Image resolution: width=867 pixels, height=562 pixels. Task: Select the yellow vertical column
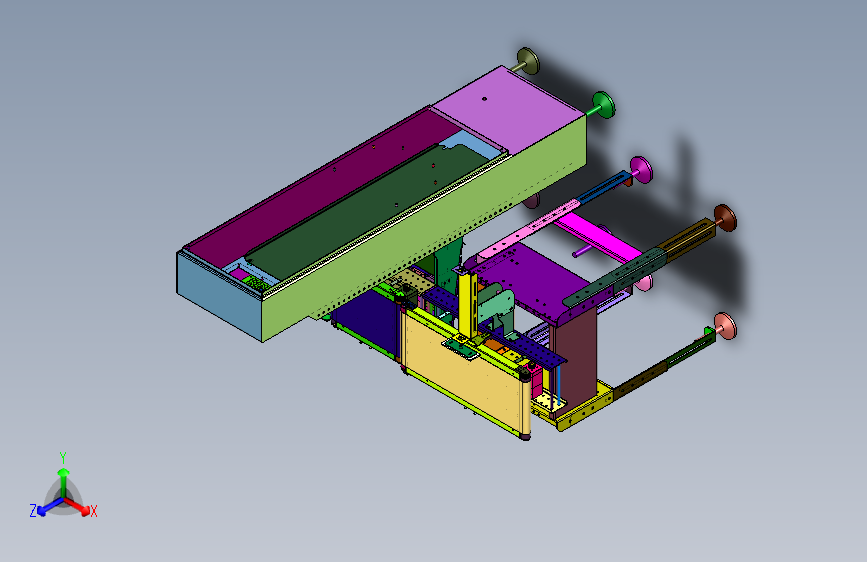click(x=468, y=304)
